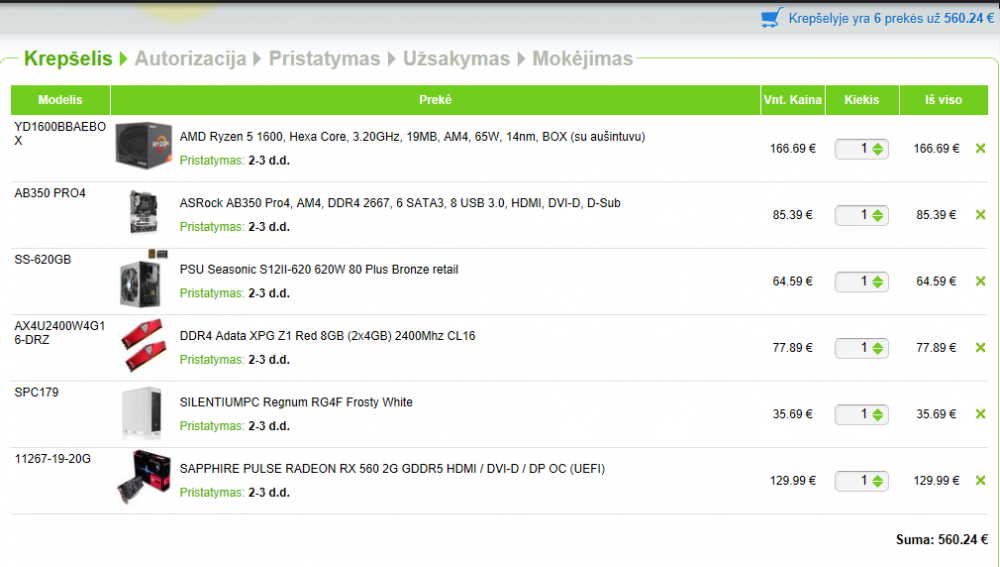Select Pristatymas 2-3 d.d. under SAPPHIRE RX 560

(235, 492)
